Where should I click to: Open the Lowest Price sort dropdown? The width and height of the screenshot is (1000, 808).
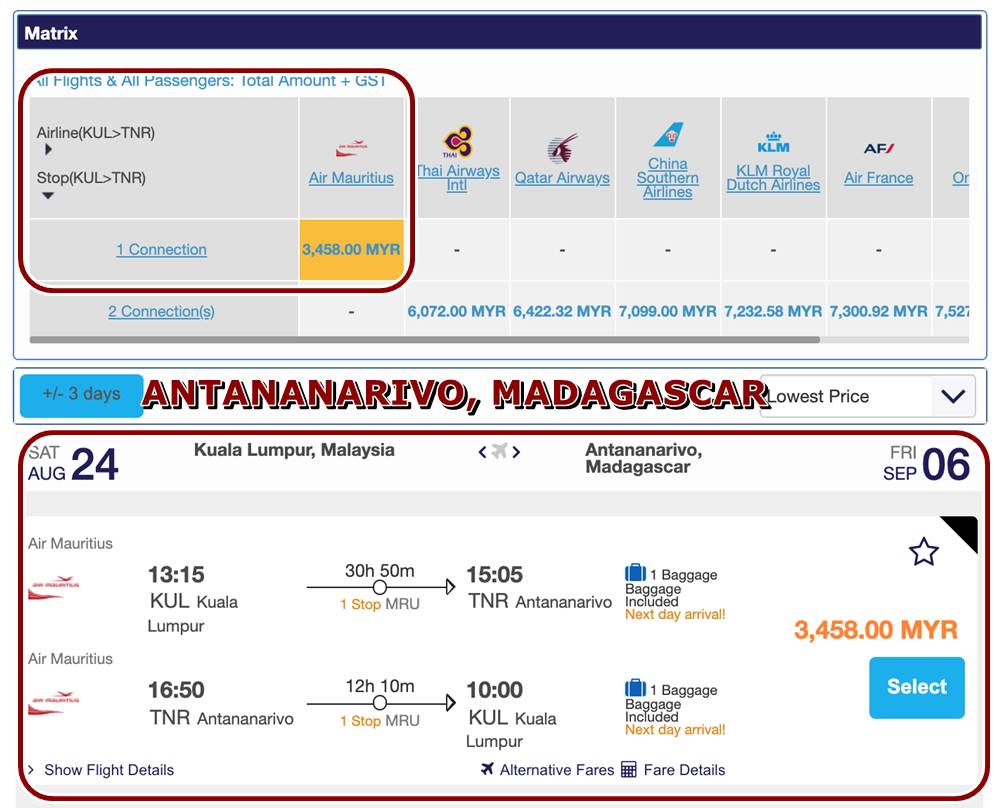(x=868, y=396)
